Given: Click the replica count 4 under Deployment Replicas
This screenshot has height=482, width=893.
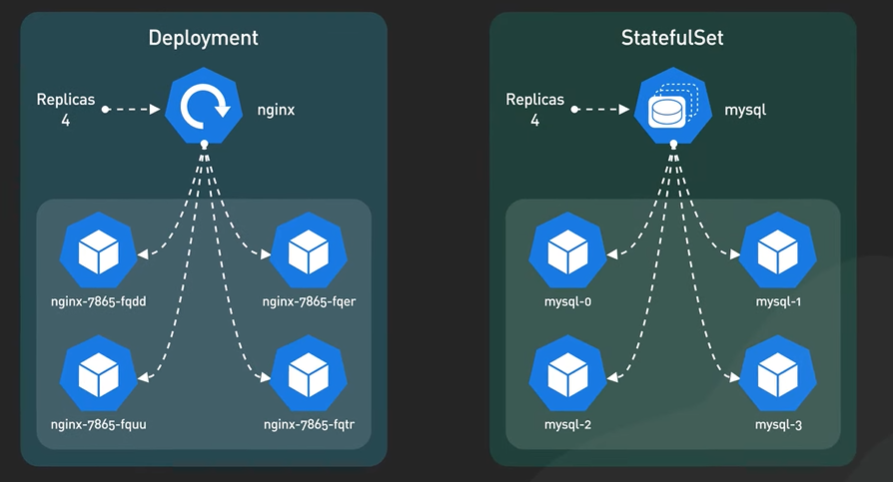Looking at the screenshot, I should (x=65, y=120).
